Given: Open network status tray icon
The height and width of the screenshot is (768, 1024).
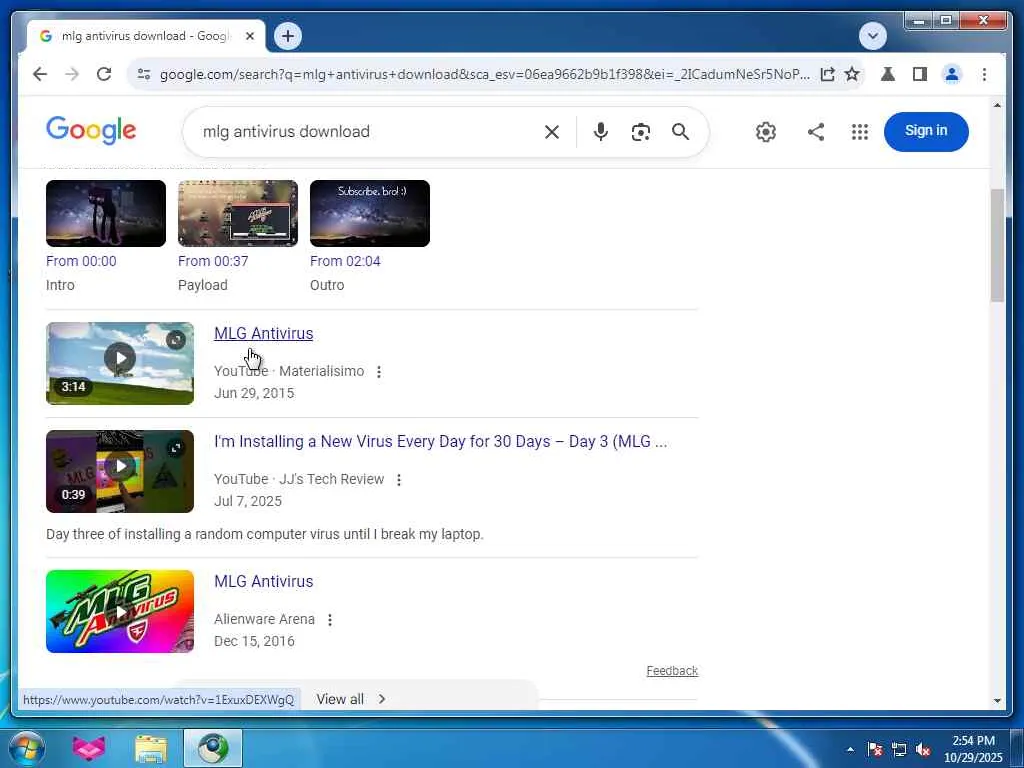Looking at the screenshot, I should click(x=899, y=750).
